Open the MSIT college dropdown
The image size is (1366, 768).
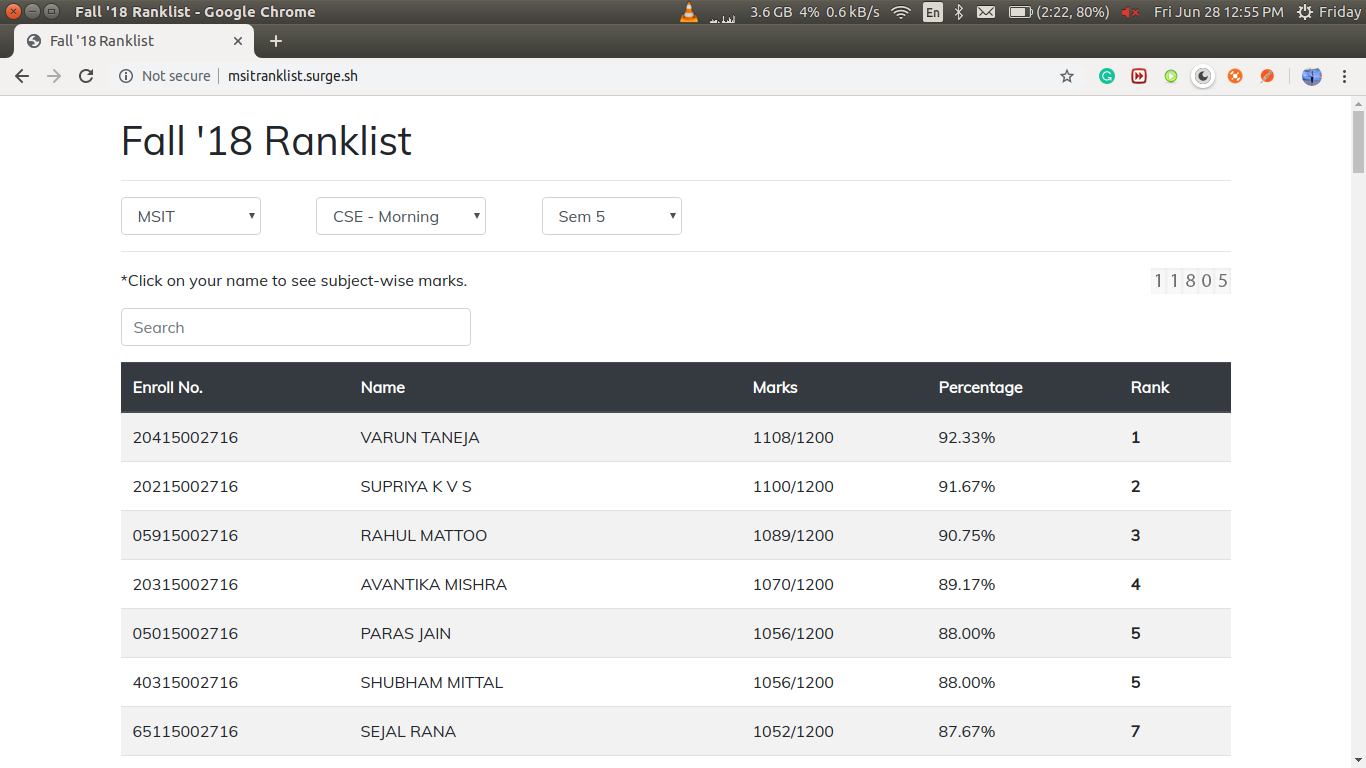pyautogui.click(x=190, y=216)
